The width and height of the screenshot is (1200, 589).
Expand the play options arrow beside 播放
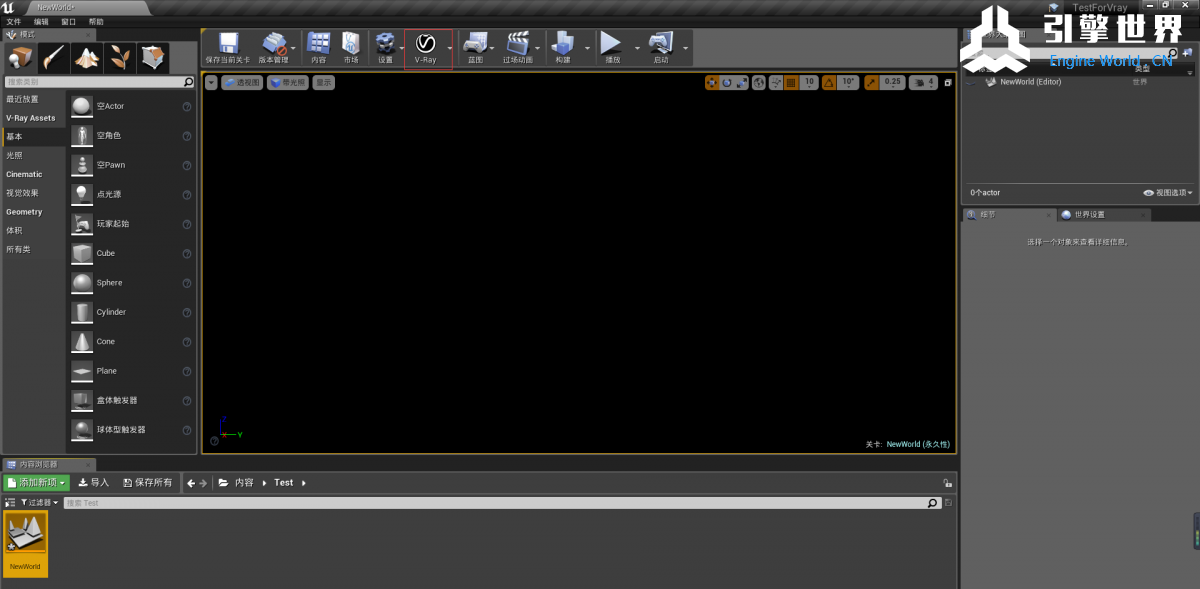(637, 48)
